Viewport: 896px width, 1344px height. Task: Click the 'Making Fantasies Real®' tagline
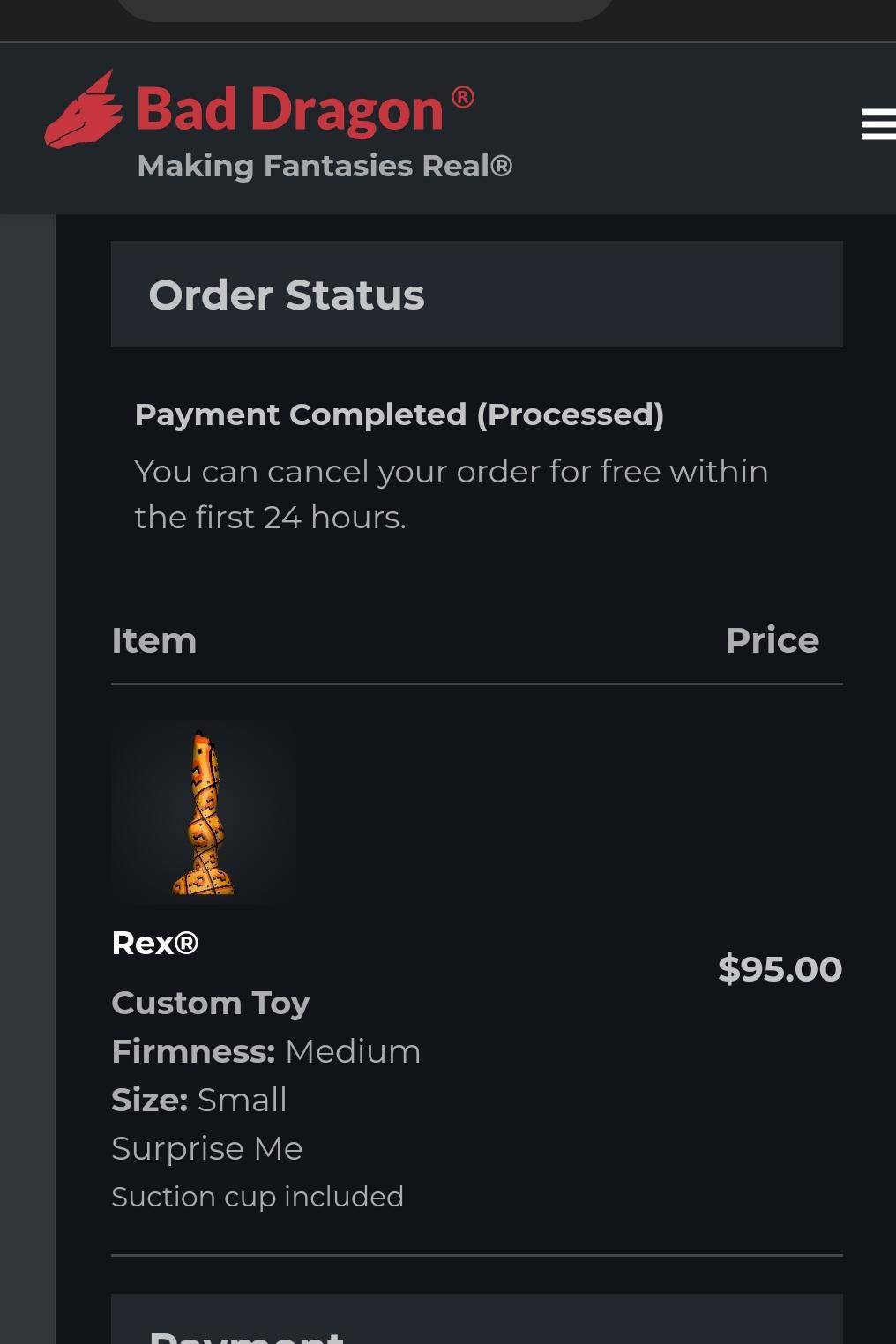pos(325,164)
